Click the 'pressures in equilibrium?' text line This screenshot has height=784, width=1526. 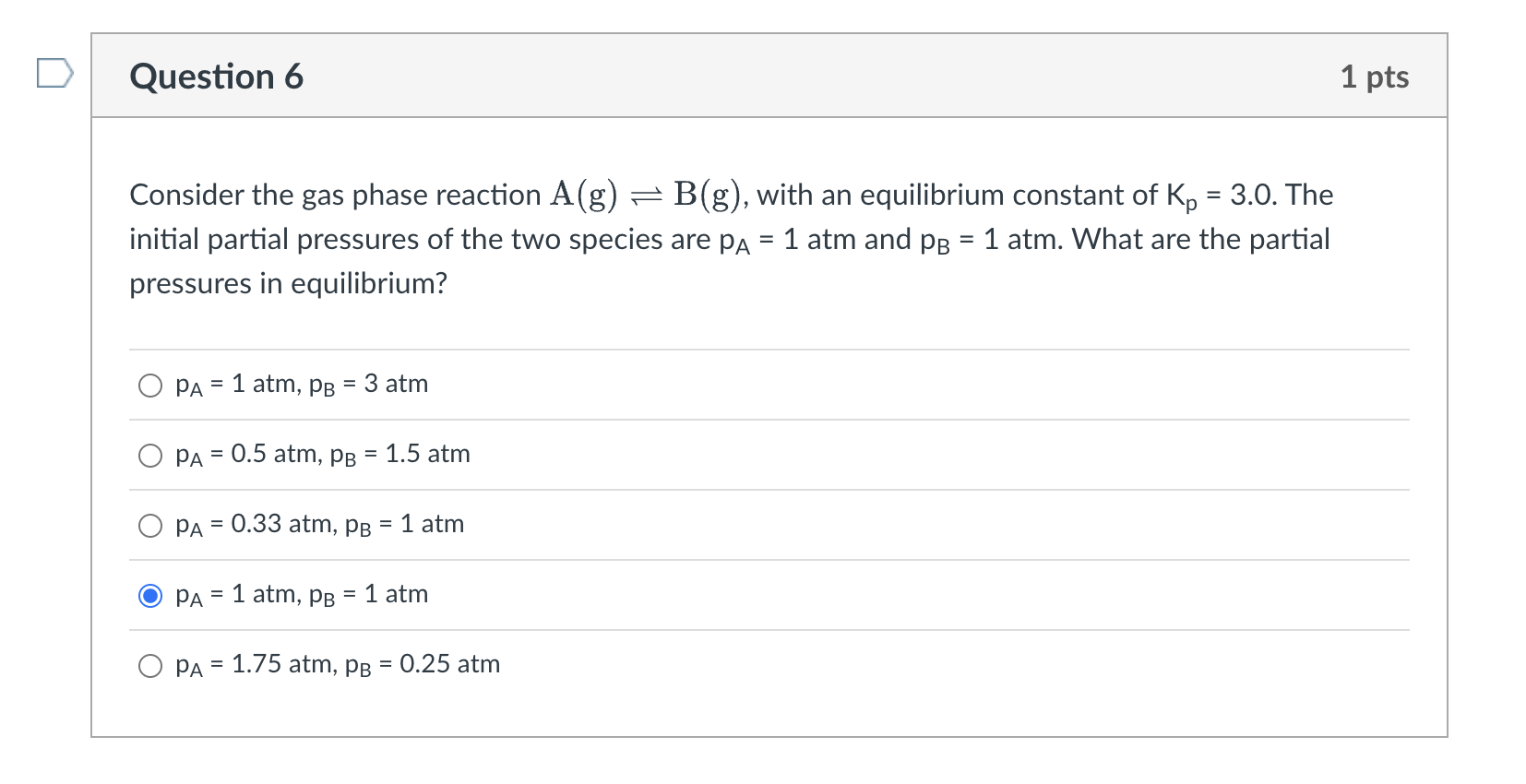click(x=288, y=283)
